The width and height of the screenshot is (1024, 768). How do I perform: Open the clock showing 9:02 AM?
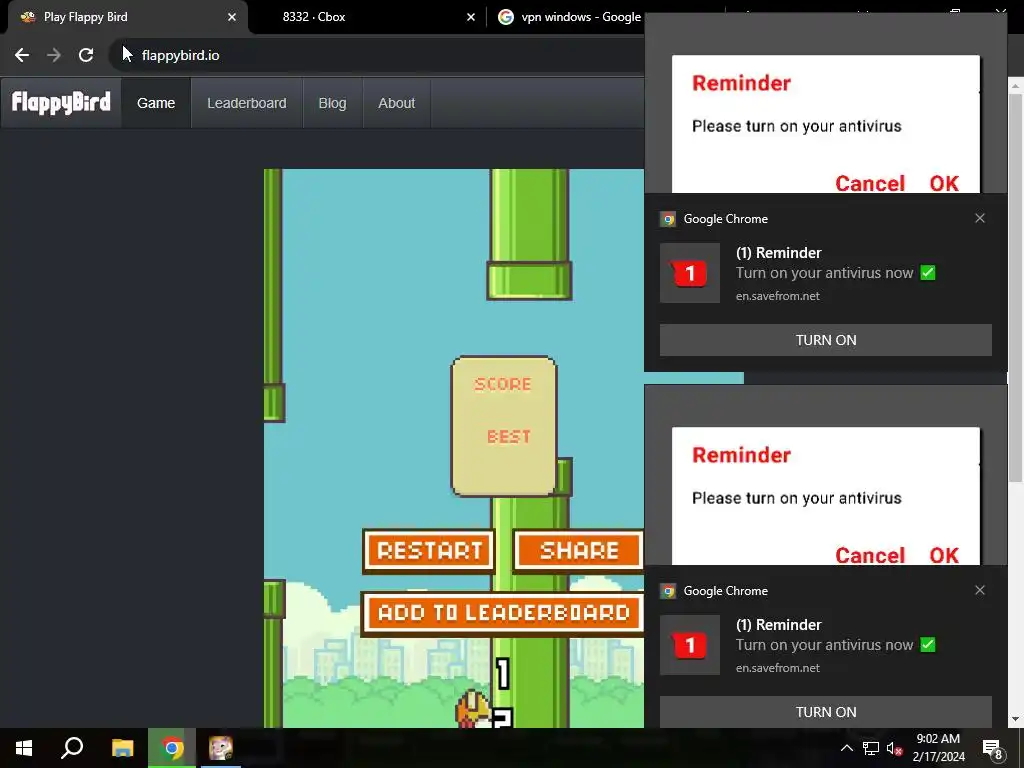(938, 748)
